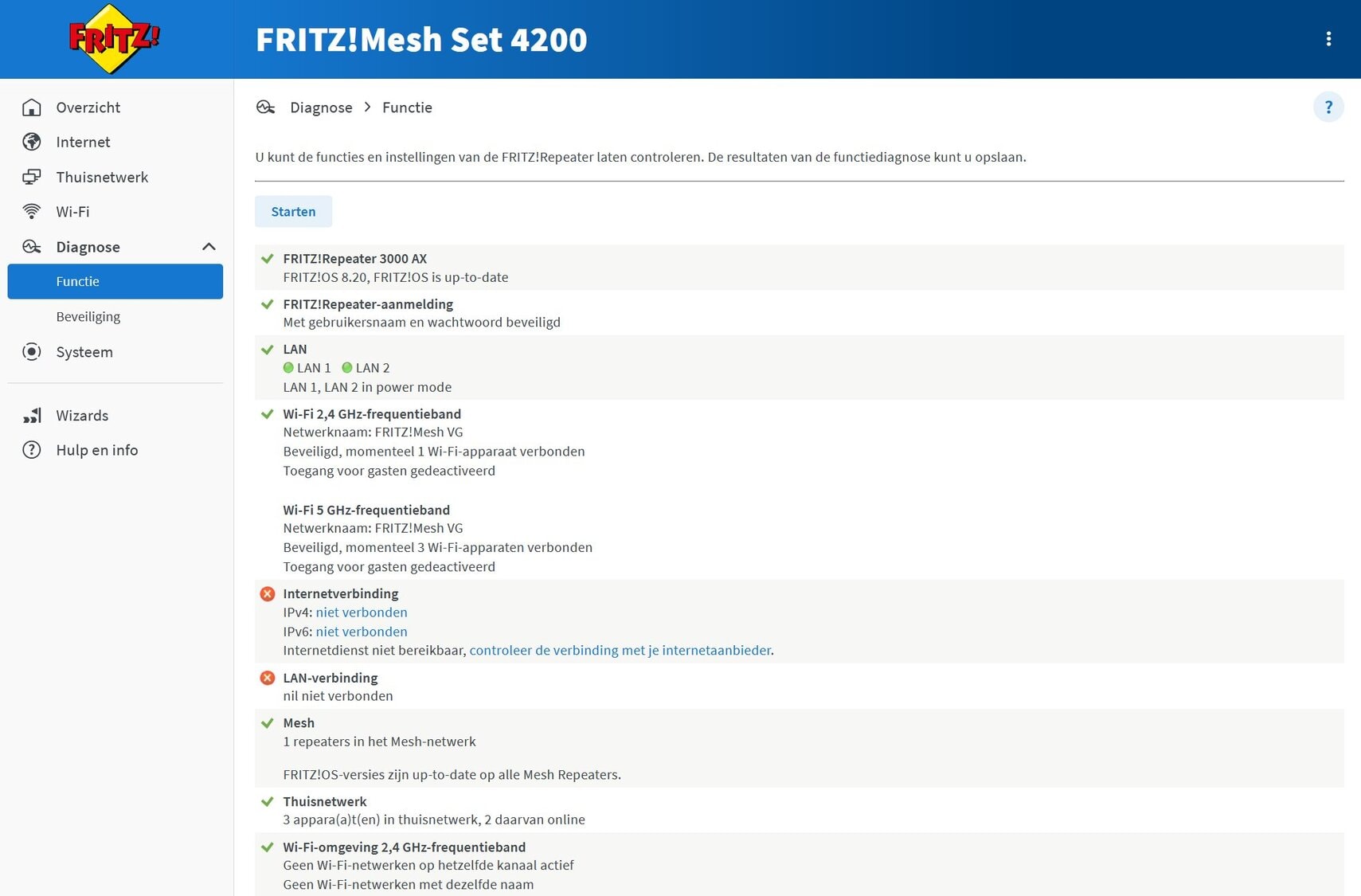Click the Internet globe icon

click(32, 142)
